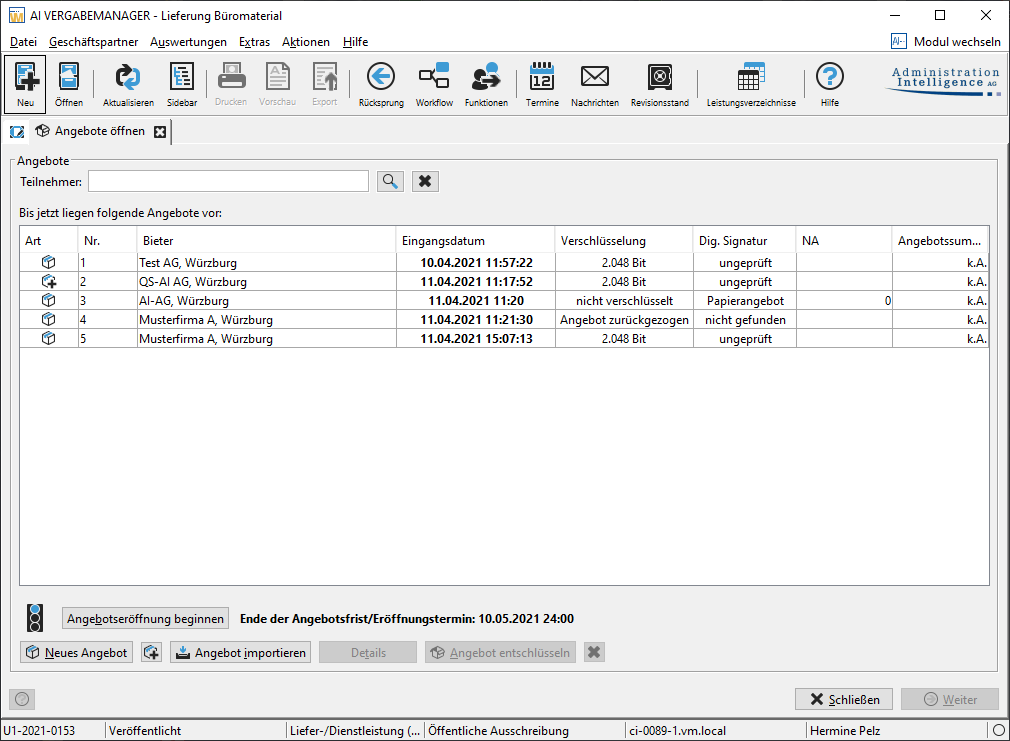Clear the Teilnehmer filter with X icon
The width and height of the screenshot is (1010, 741).
coord(424,181)
